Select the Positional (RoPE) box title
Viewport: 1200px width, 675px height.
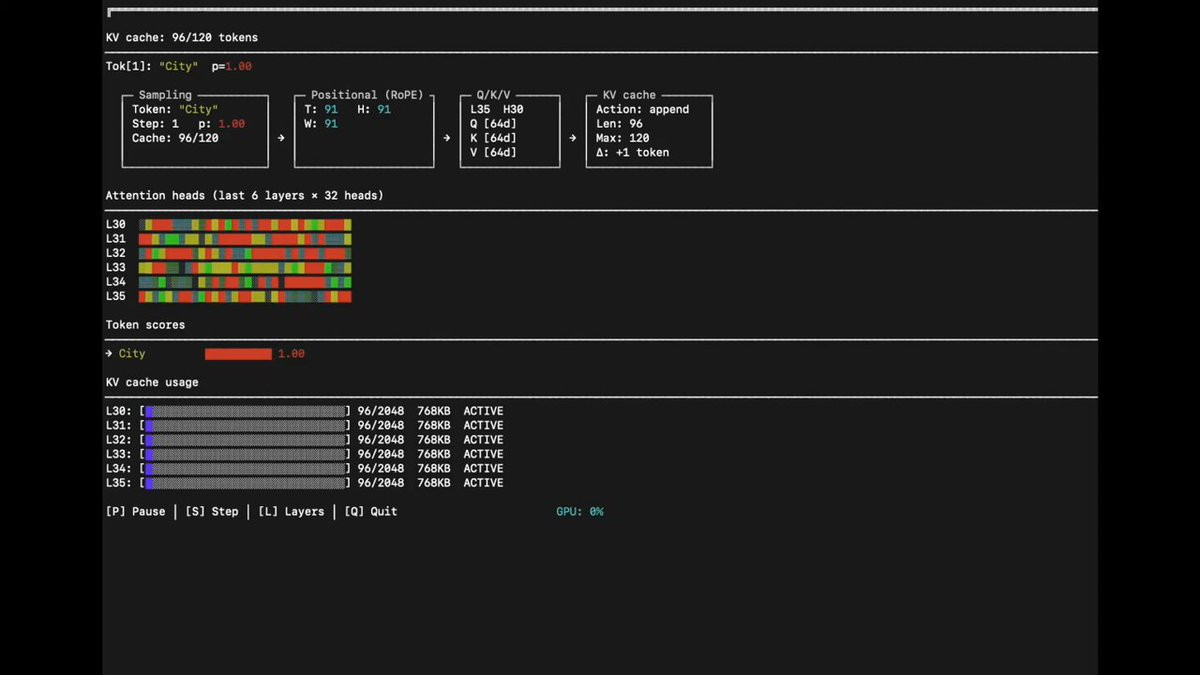(367, 95)
